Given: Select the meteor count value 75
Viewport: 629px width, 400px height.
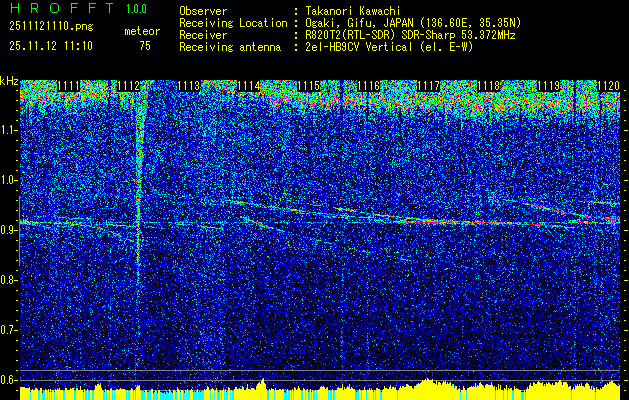Looking at the screenshot, I should click(x=145, y=46).
